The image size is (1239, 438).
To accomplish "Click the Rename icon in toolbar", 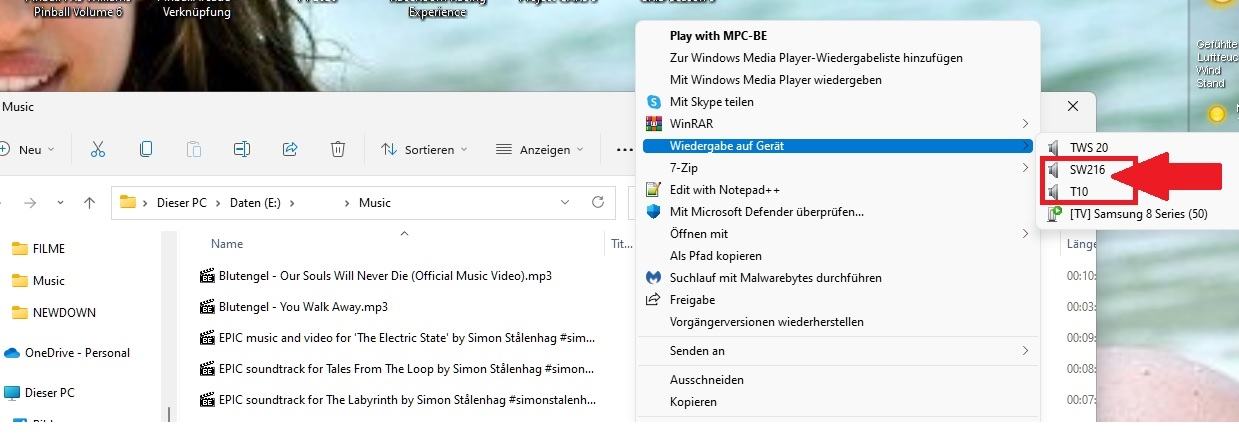I will tap(241, 149).
